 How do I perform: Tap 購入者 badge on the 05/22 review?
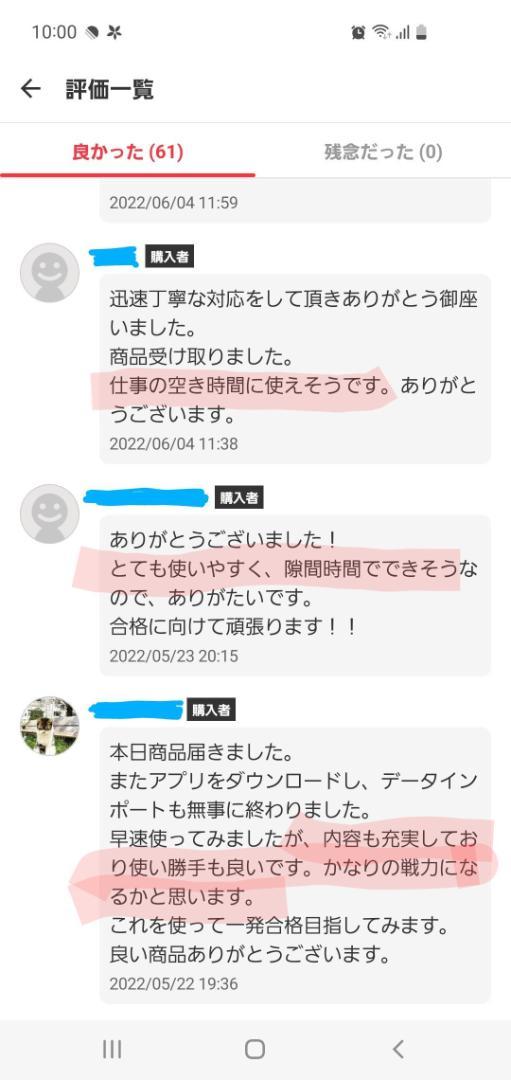[x=211, y=710]
